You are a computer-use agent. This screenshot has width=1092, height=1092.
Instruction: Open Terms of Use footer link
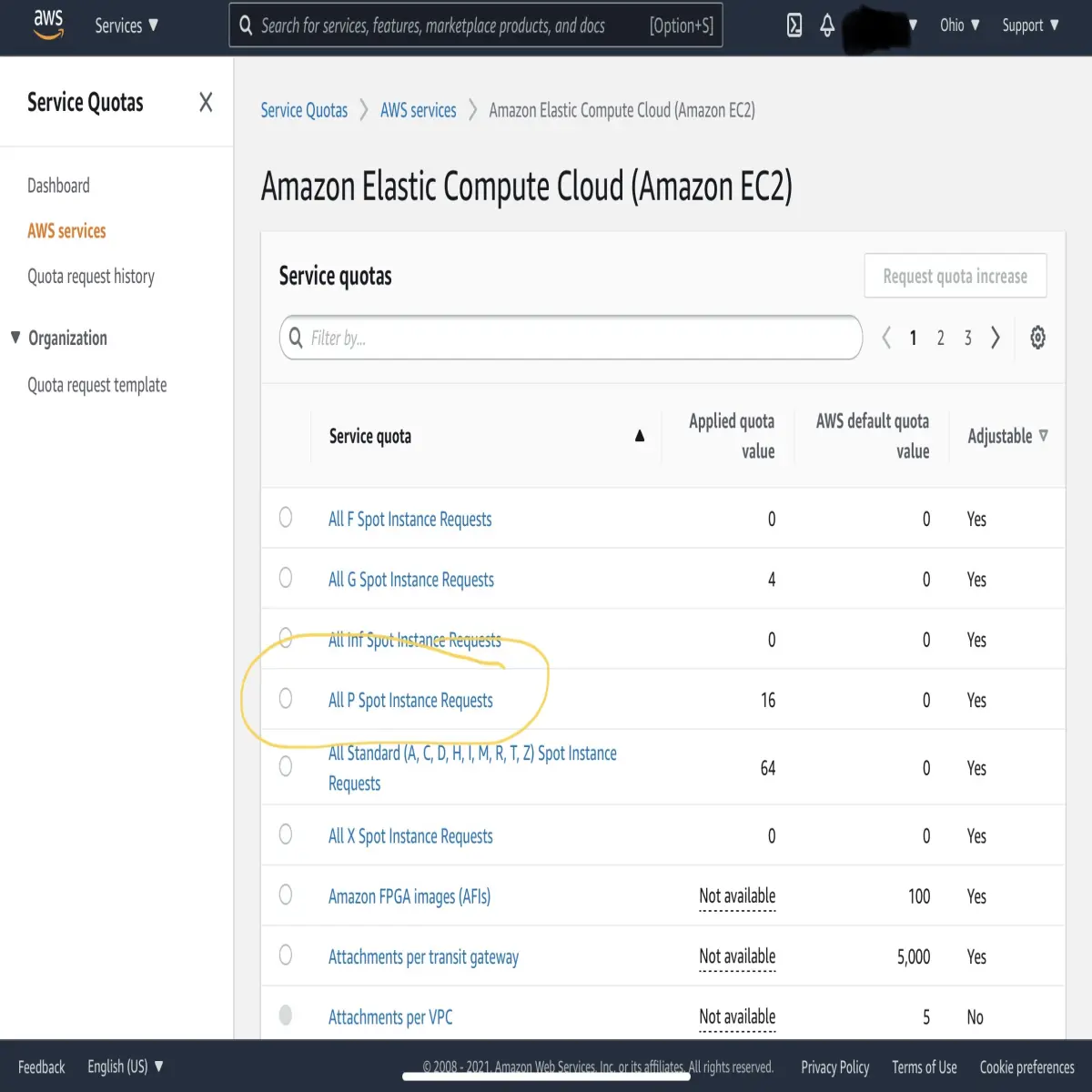(x=924, y=1067)
